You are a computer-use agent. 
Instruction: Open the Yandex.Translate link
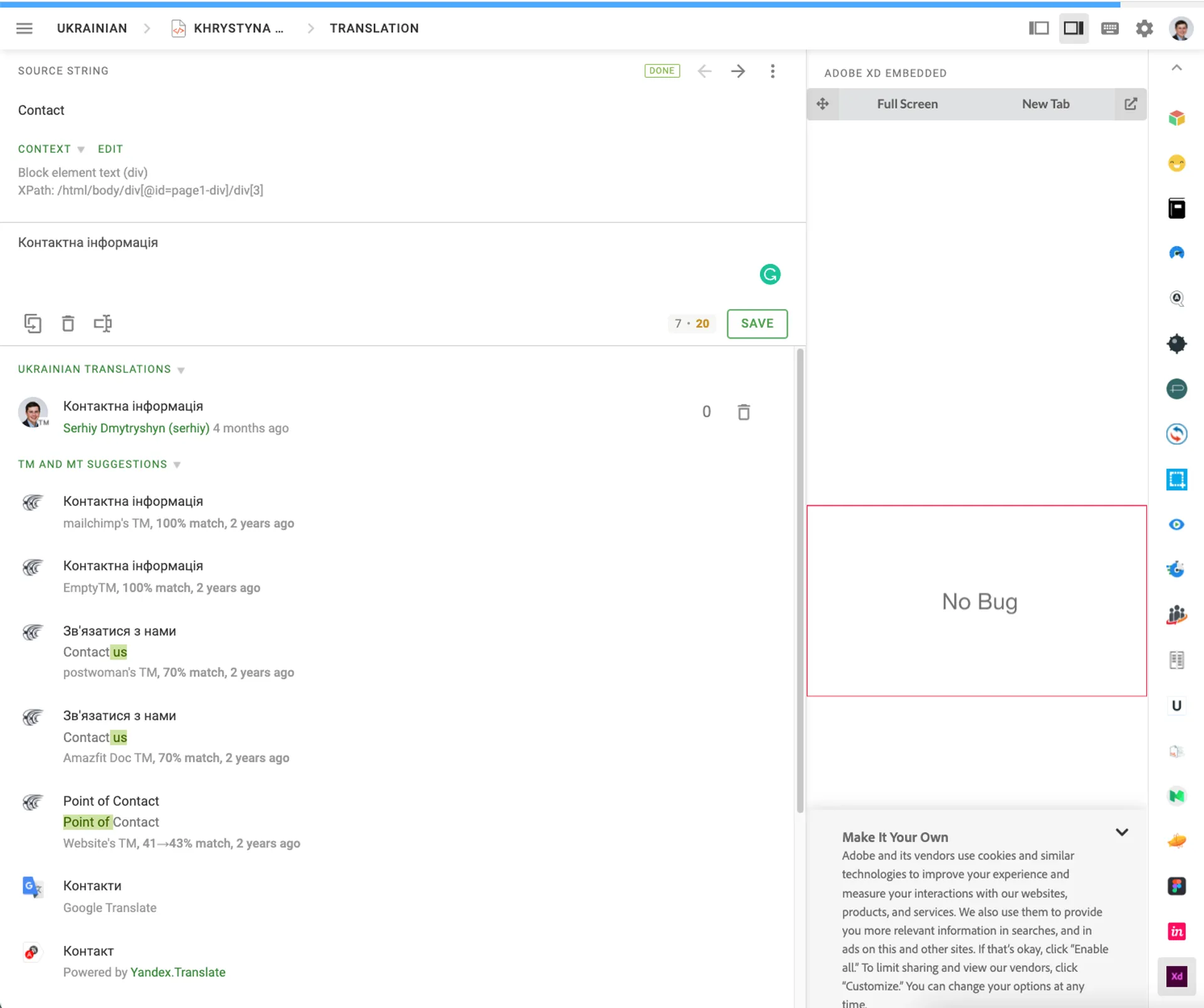pyautogui.click(x=178, y=972)
